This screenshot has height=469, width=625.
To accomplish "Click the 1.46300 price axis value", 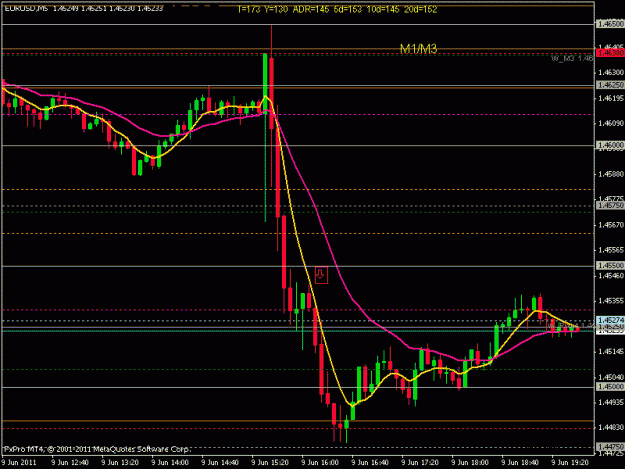I will pyautogui.click(x=611, y=73).
